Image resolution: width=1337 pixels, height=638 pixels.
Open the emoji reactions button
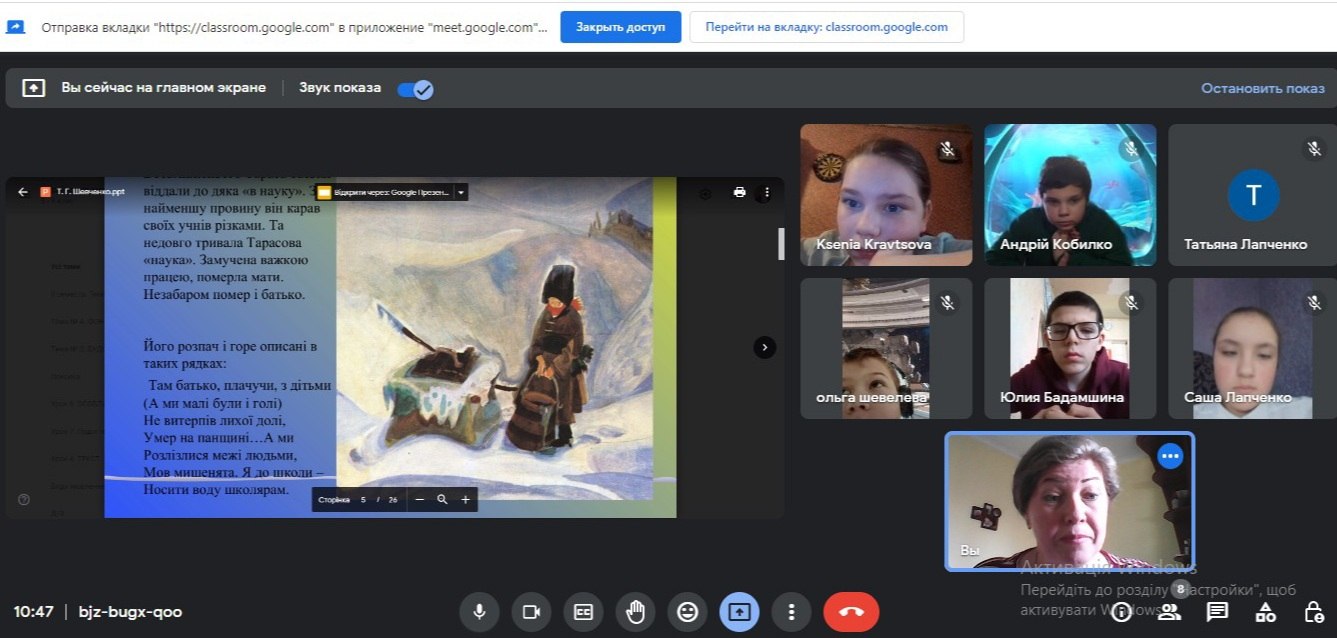pos(687,611)
